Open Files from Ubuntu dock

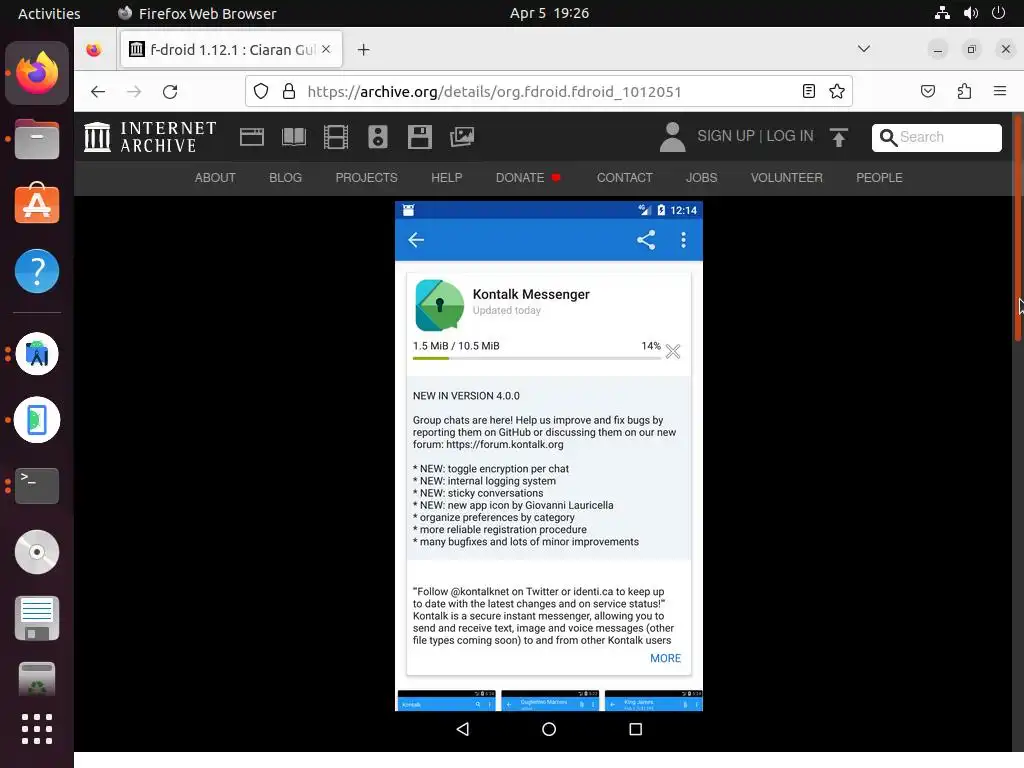click(37, 138)
